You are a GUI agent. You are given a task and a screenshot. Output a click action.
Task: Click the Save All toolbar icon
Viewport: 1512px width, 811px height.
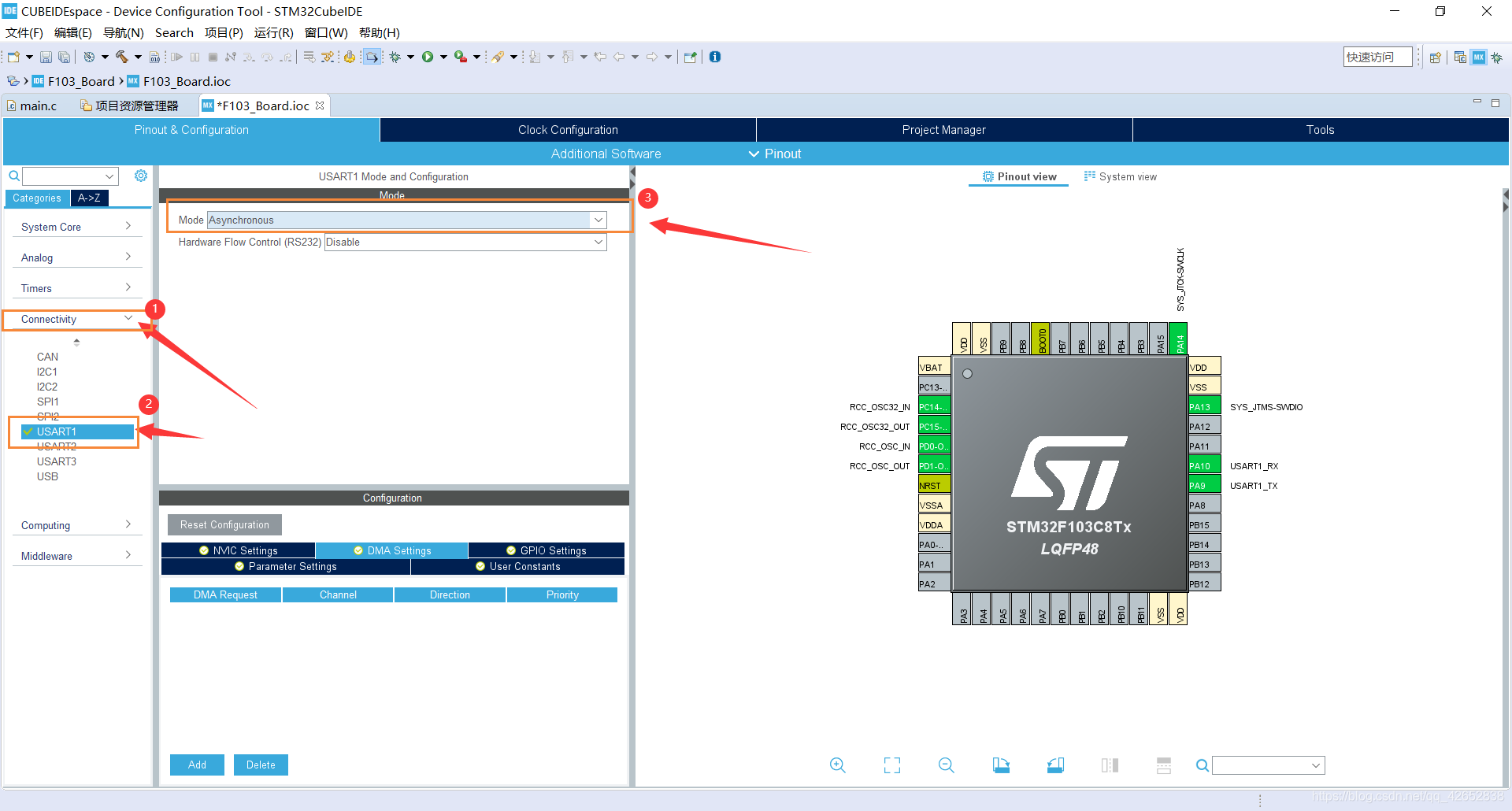[x=65, y=57]
